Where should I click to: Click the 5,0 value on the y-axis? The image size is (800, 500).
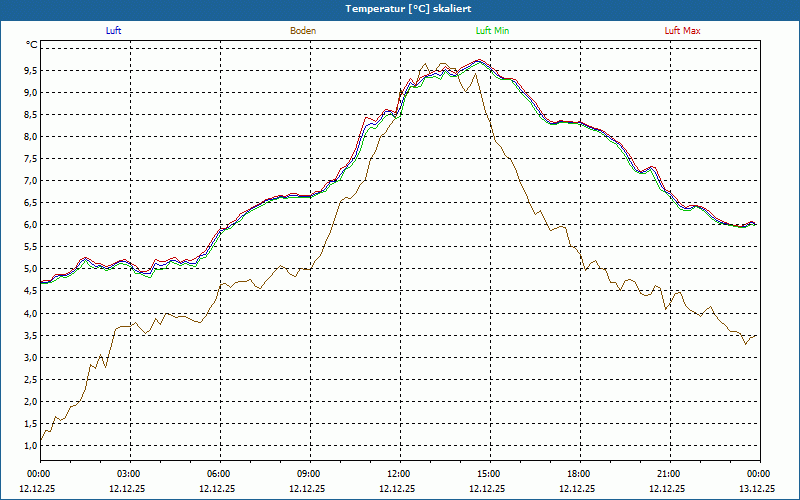click(x=31, y=269)
